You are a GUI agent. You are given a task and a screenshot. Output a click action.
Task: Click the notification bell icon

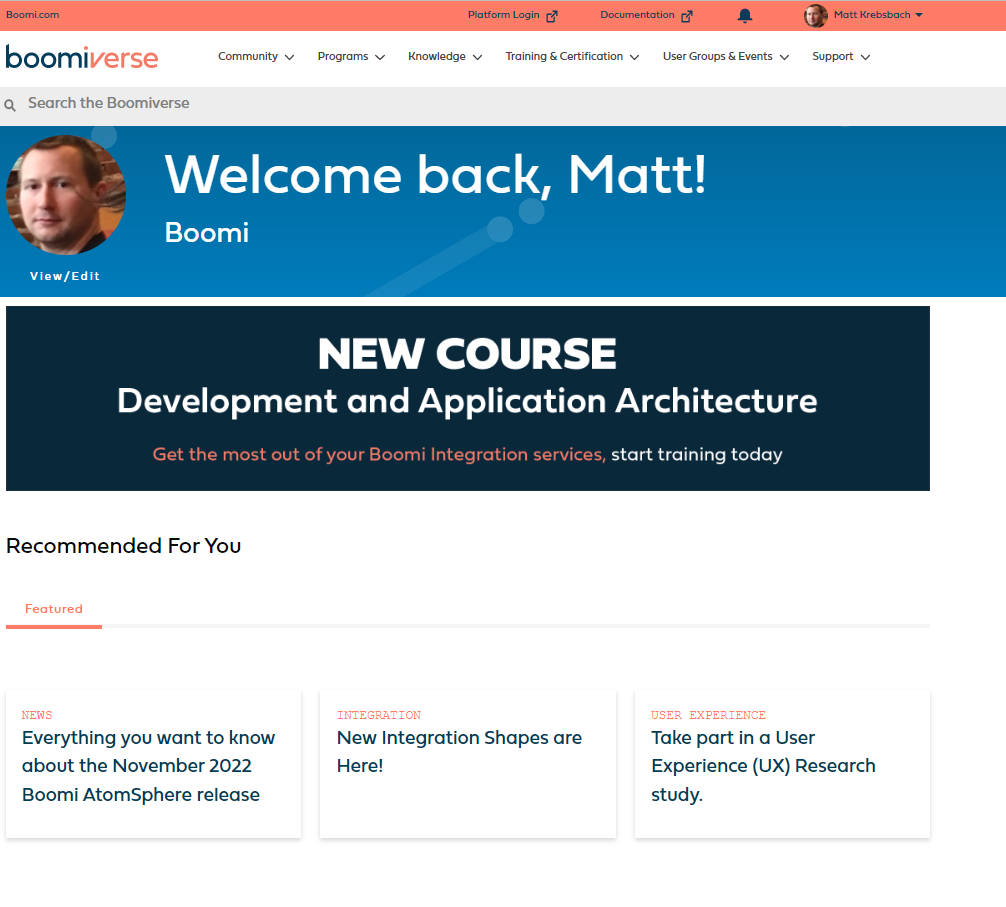[x=745, y=16]
